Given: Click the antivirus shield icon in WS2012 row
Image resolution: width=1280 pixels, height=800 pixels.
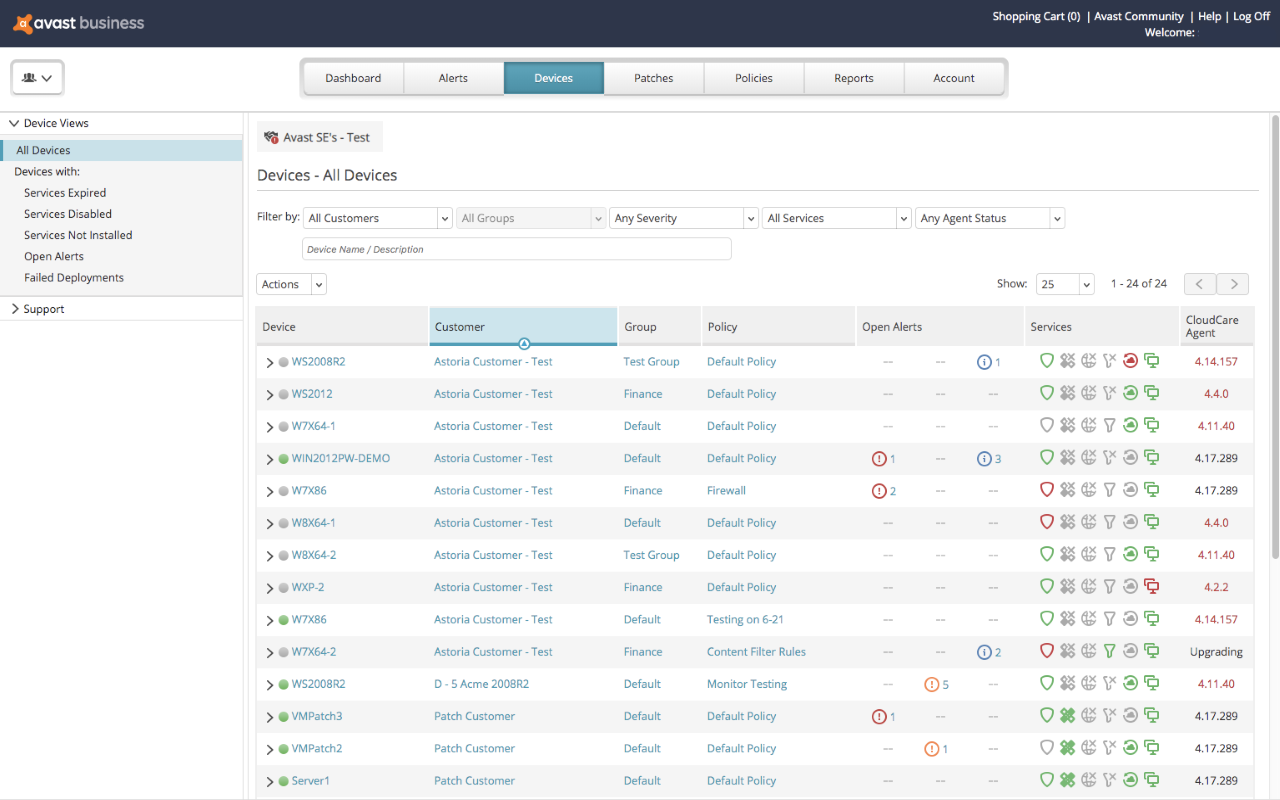Looking at the screenshot, I should [1047, 393].
